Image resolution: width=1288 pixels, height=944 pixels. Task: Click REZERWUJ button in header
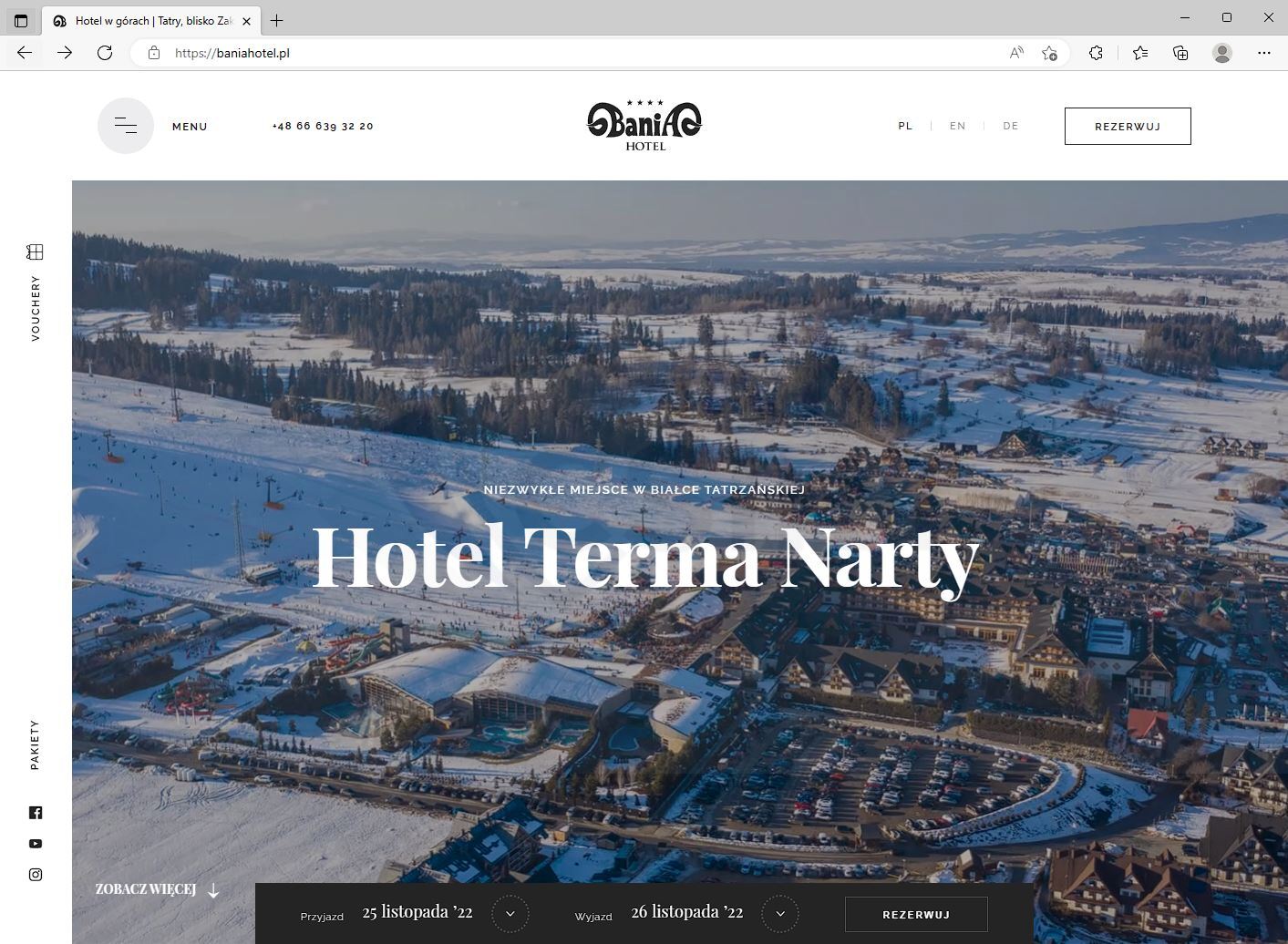pyautogui.click(x=1128, y=126)
